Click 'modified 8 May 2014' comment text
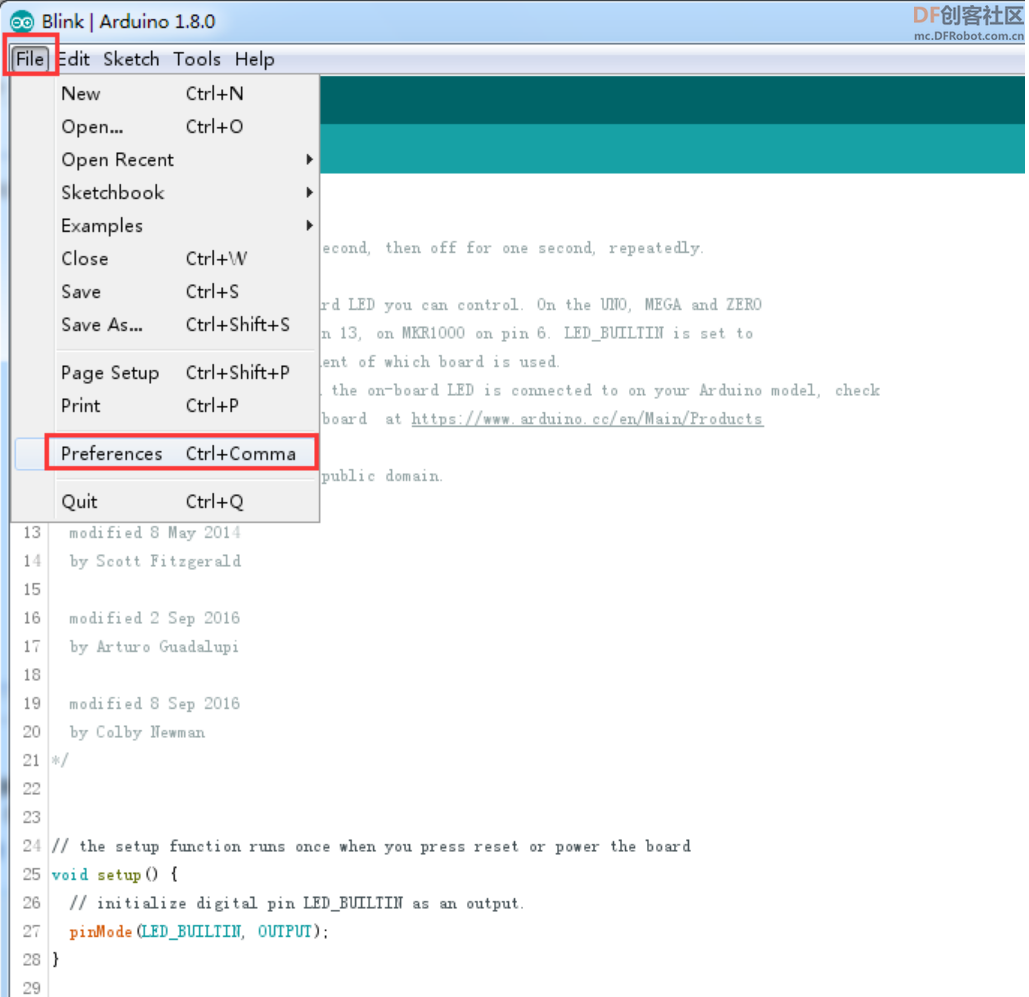 point(155,532)
